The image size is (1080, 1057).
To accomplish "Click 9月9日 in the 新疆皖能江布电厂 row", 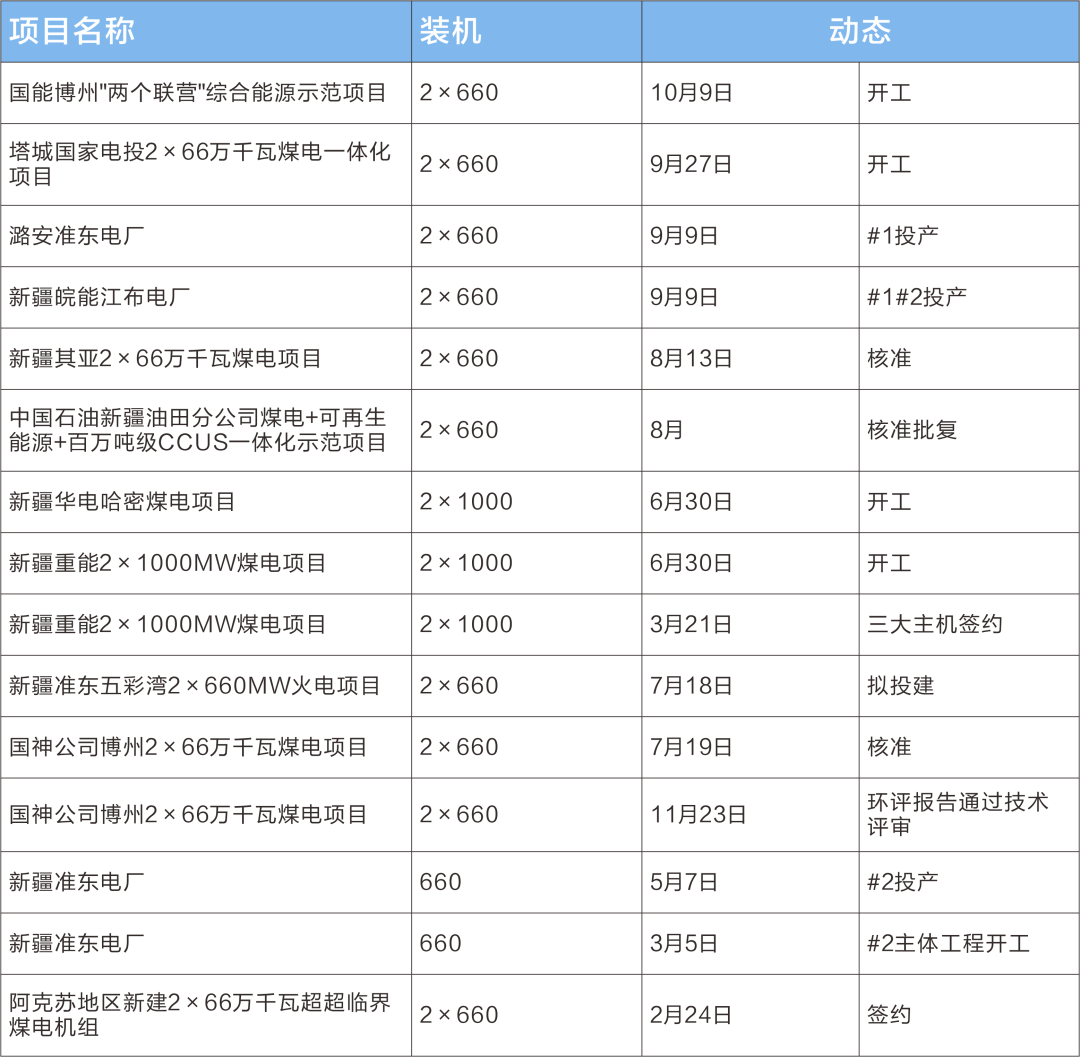I will coord(751,297).
